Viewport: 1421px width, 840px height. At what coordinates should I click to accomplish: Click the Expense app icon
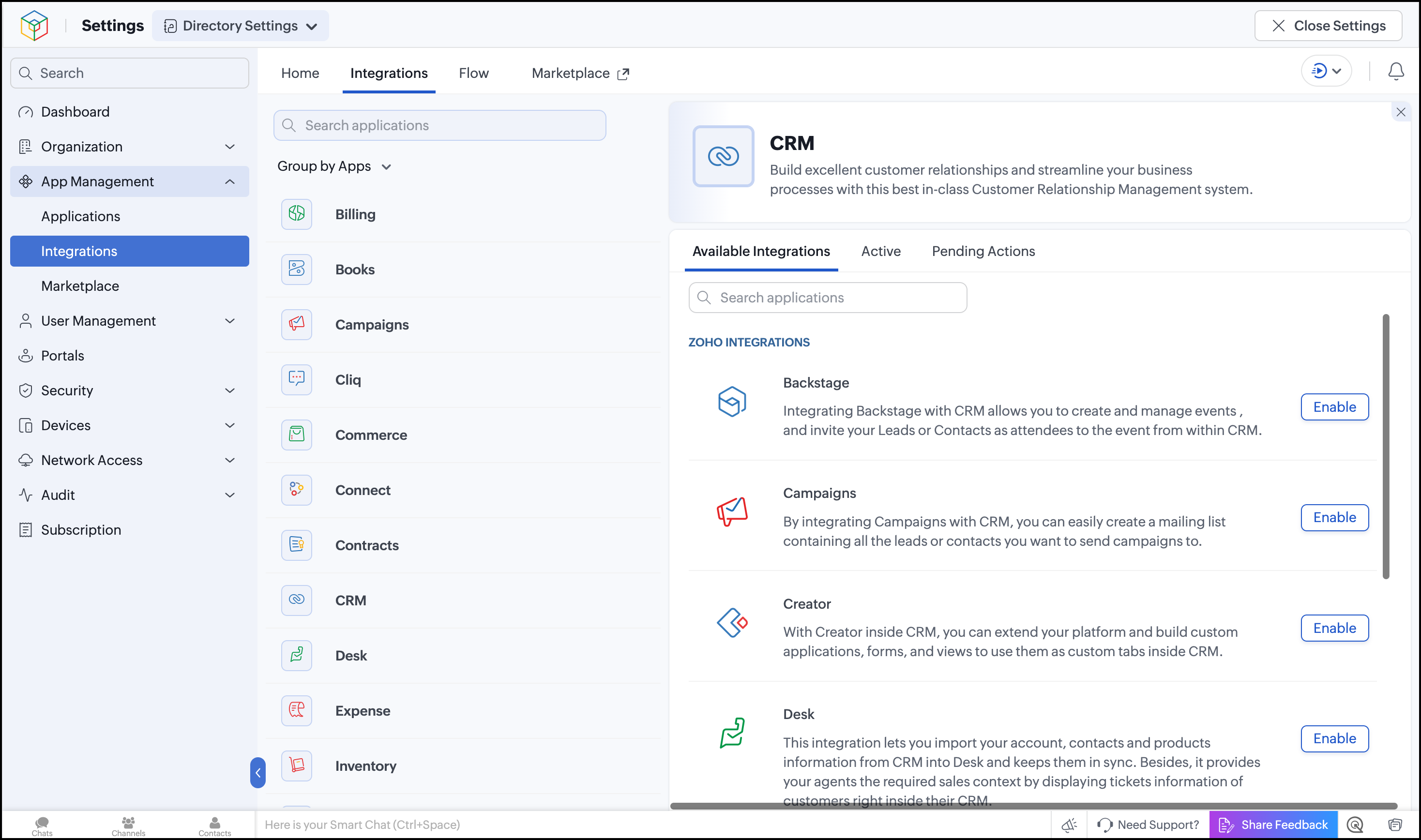296,710
